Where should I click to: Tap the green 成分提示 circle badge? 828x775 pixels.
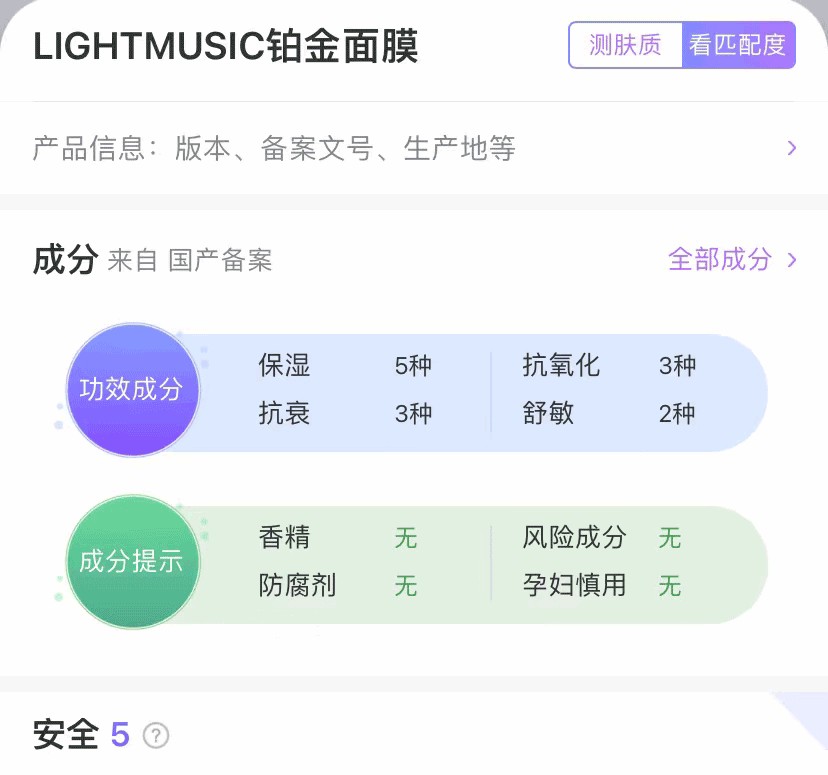coord(132,562)
